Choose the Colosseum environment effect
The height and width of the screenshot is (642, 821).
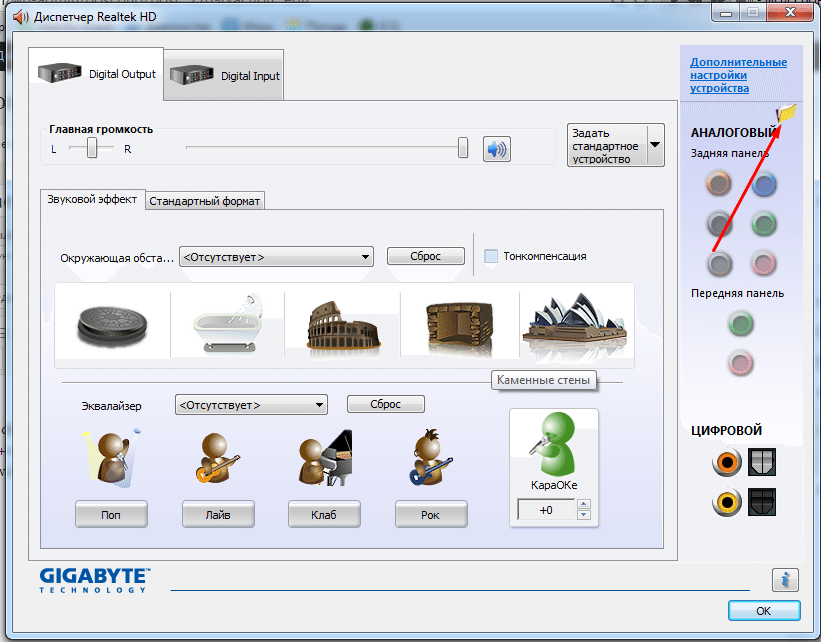[344, 326]
